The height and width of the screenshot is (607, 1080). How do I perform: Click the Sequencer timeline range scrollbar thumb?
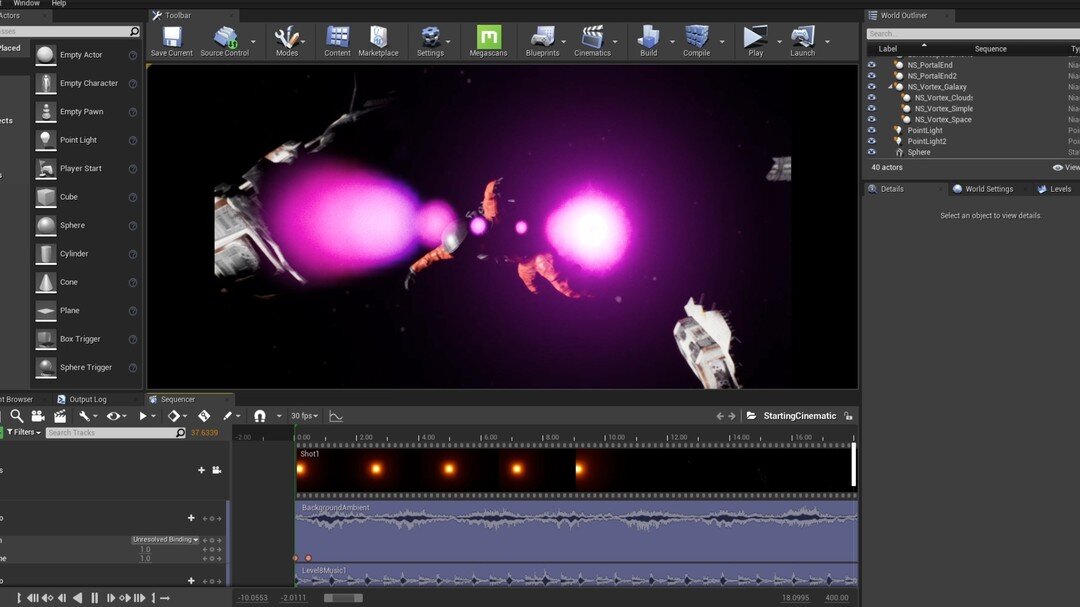pos(344,598)
